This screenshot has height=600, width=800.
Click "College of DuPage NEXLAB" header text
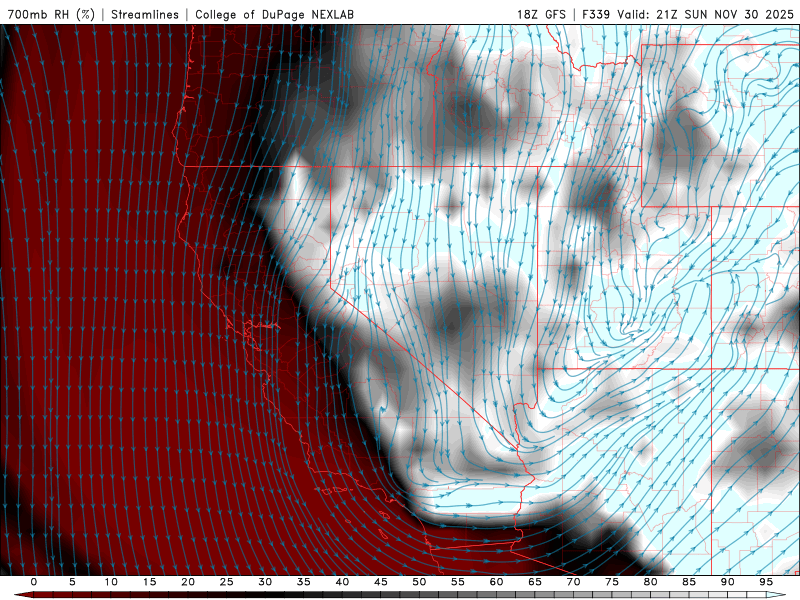274,14
